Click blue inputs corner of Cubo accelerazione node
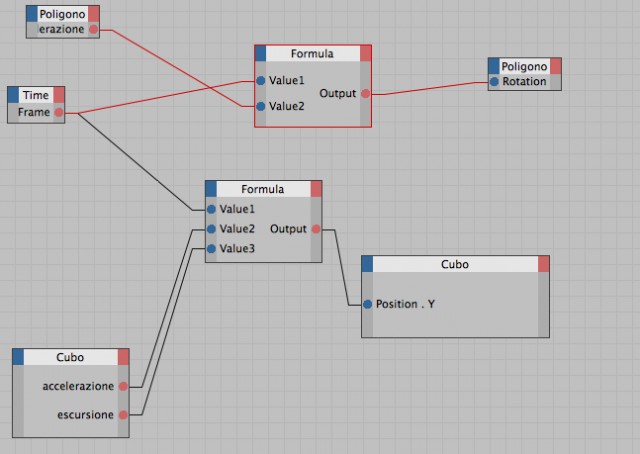The width and height of the screenshot is (640, 454). pos(18,357)
